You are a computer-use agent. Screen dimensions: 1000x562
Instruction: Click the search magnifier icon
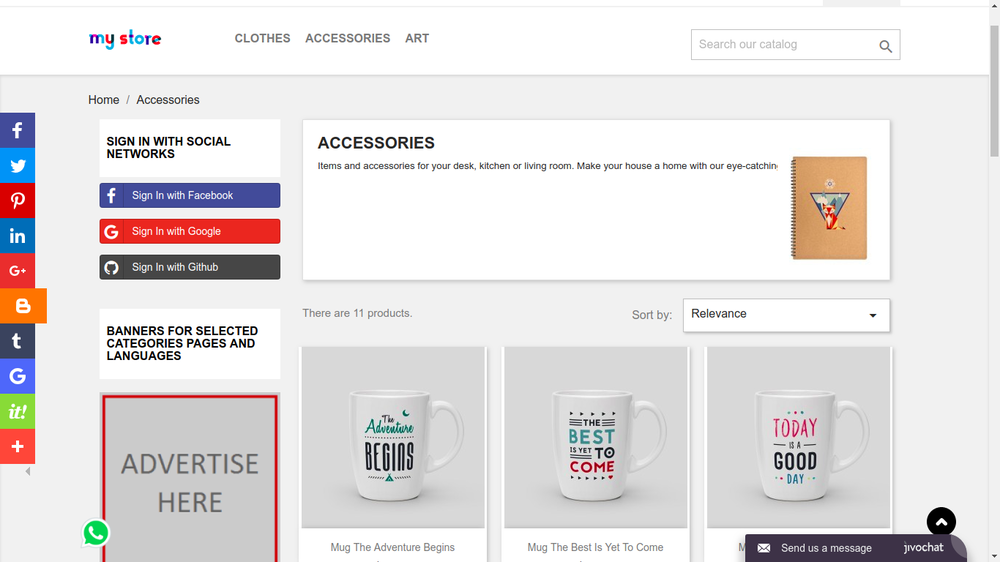coord(885,46)
